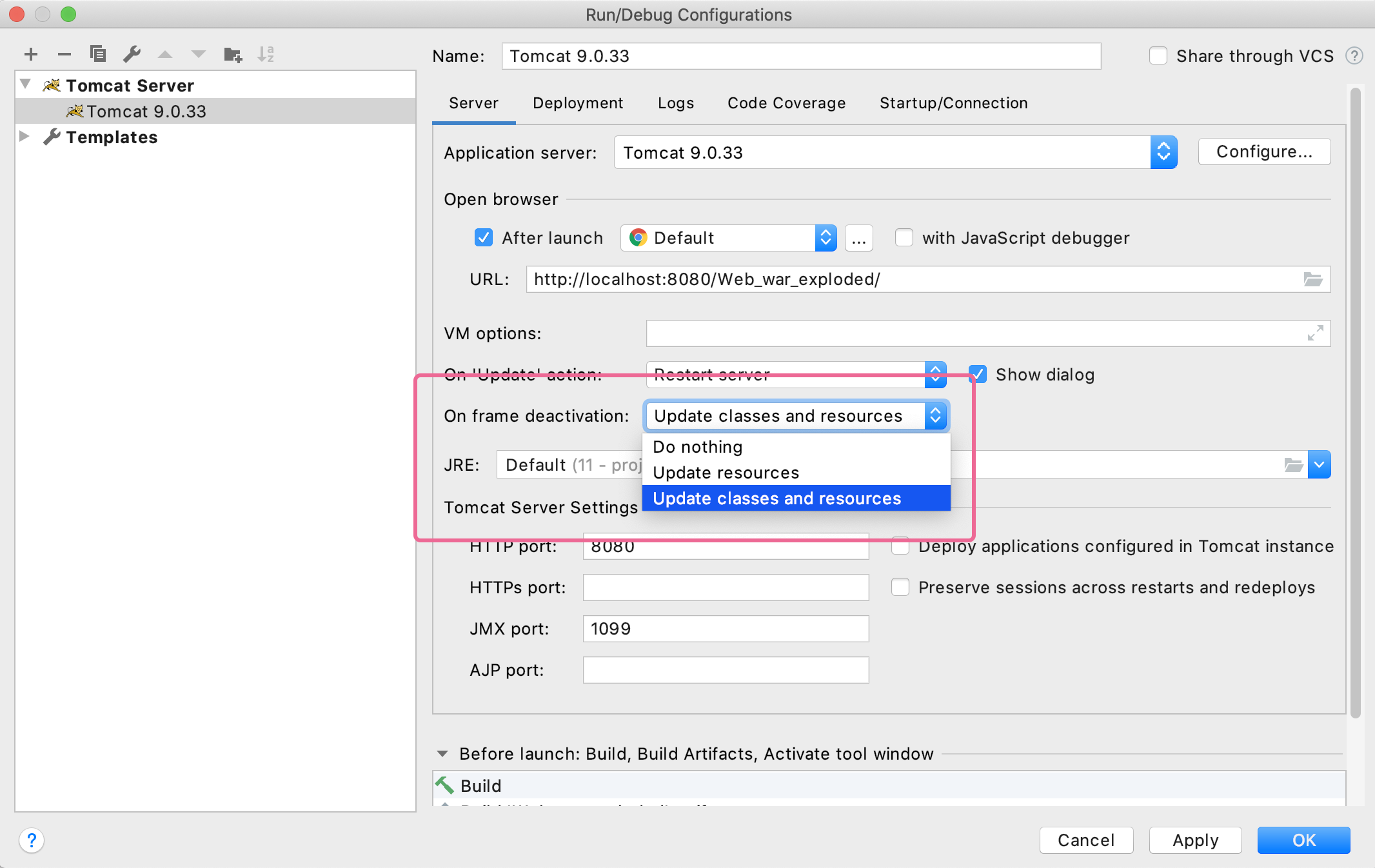Toggle the Show dialog checkbox
Viewport: 1375px width, 868px height.
978,375
